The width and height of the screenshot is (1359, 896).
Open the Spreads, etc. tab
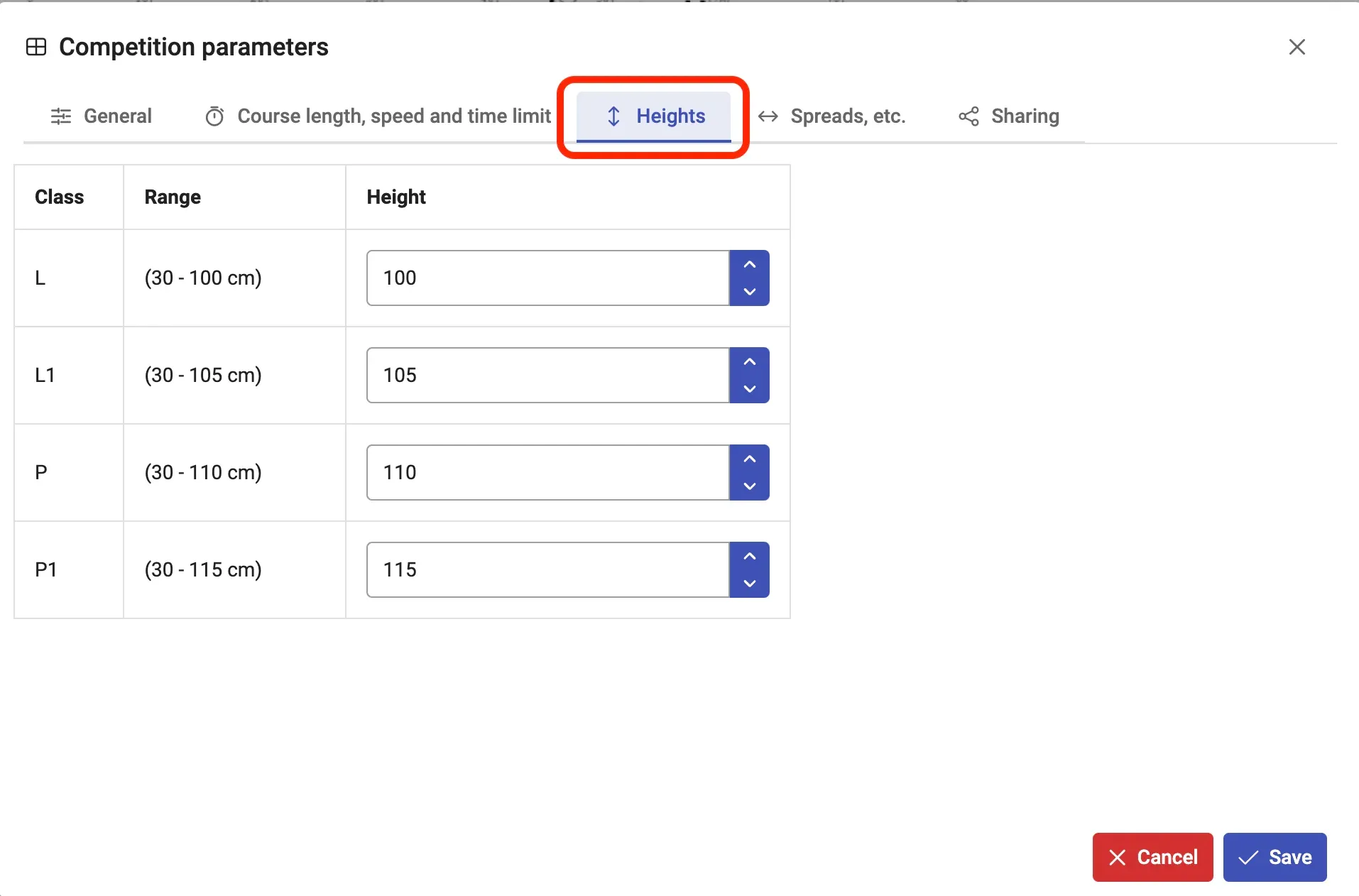click(832, 116)
